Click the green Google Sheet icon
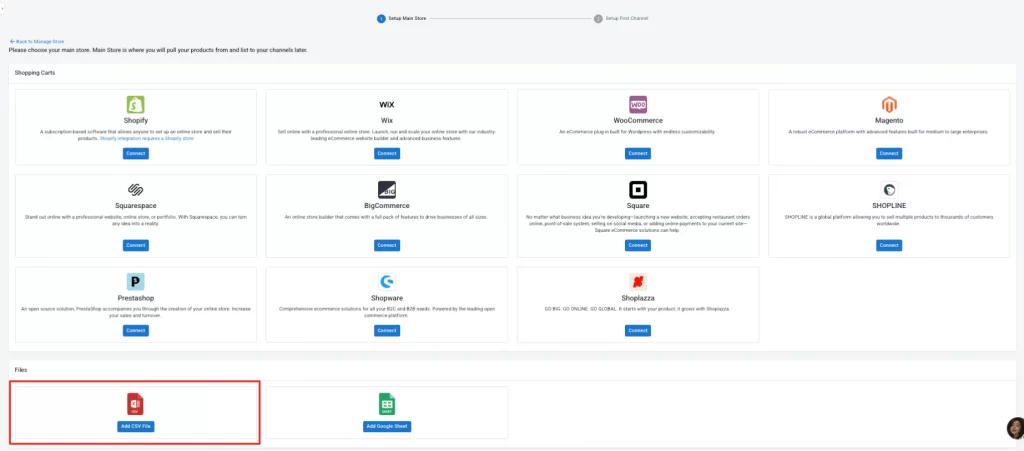This screenshot has height=451, width=1024. (387, 404)
